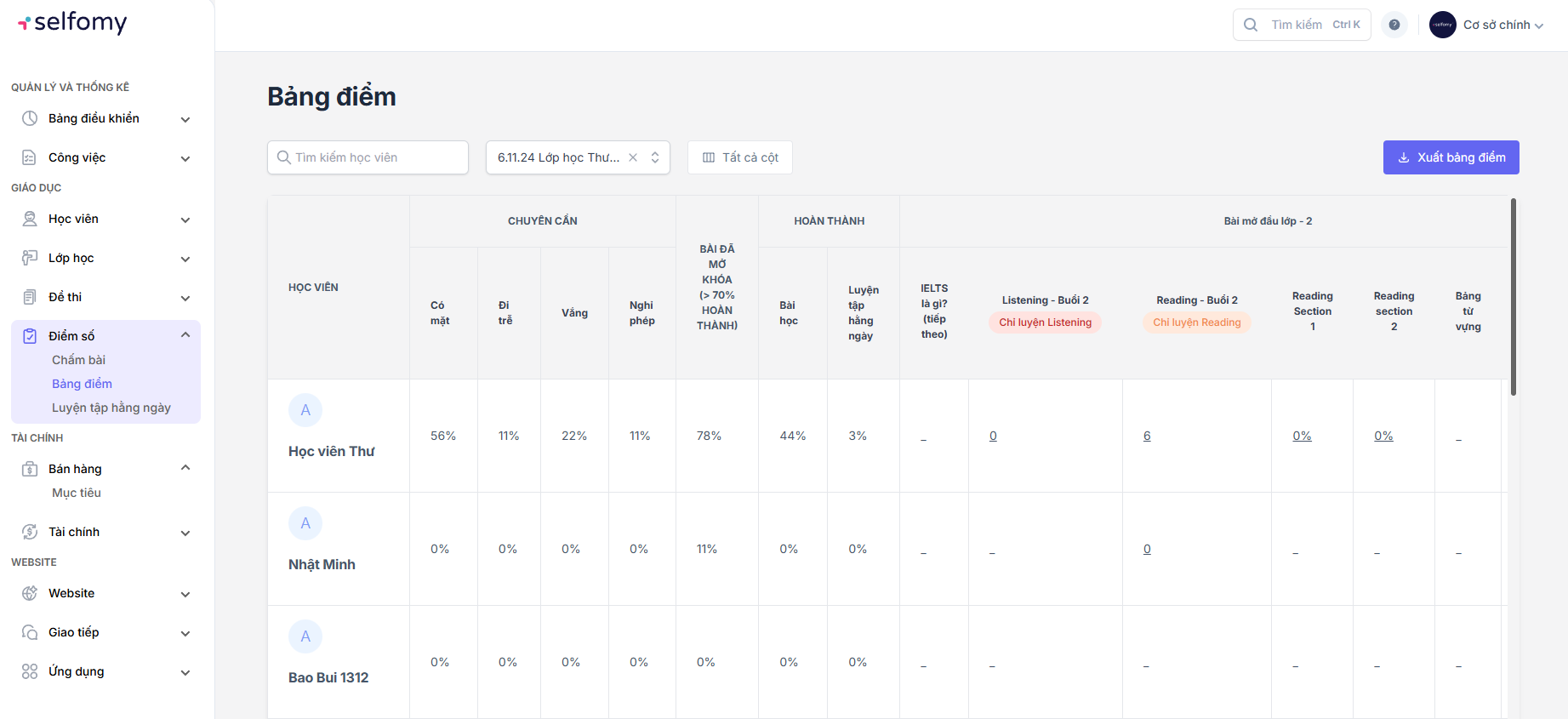The image size is (1568, 719).
Task: Clear the selected class with X icon
Action: pos(633,157)
